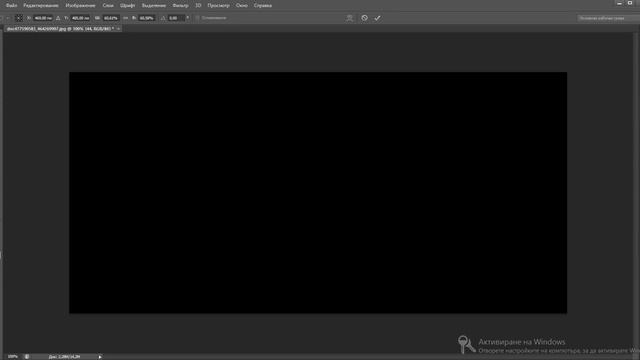Open the Редактирование menu
The image size is (640, 360).
tap(41, 6)
